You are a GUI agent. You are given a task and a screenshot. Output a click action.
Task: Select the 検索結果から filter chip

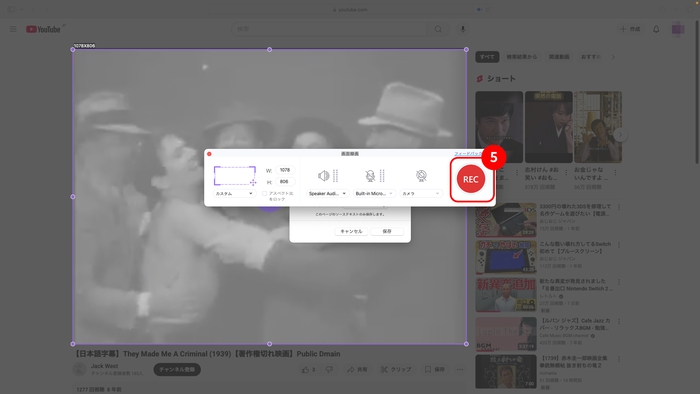point(521,57)
